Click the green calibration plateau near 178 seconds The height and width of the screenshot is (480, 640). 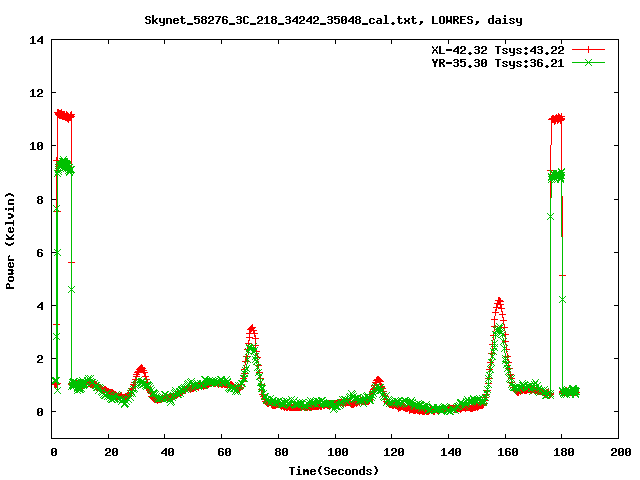tap(557, 176)
